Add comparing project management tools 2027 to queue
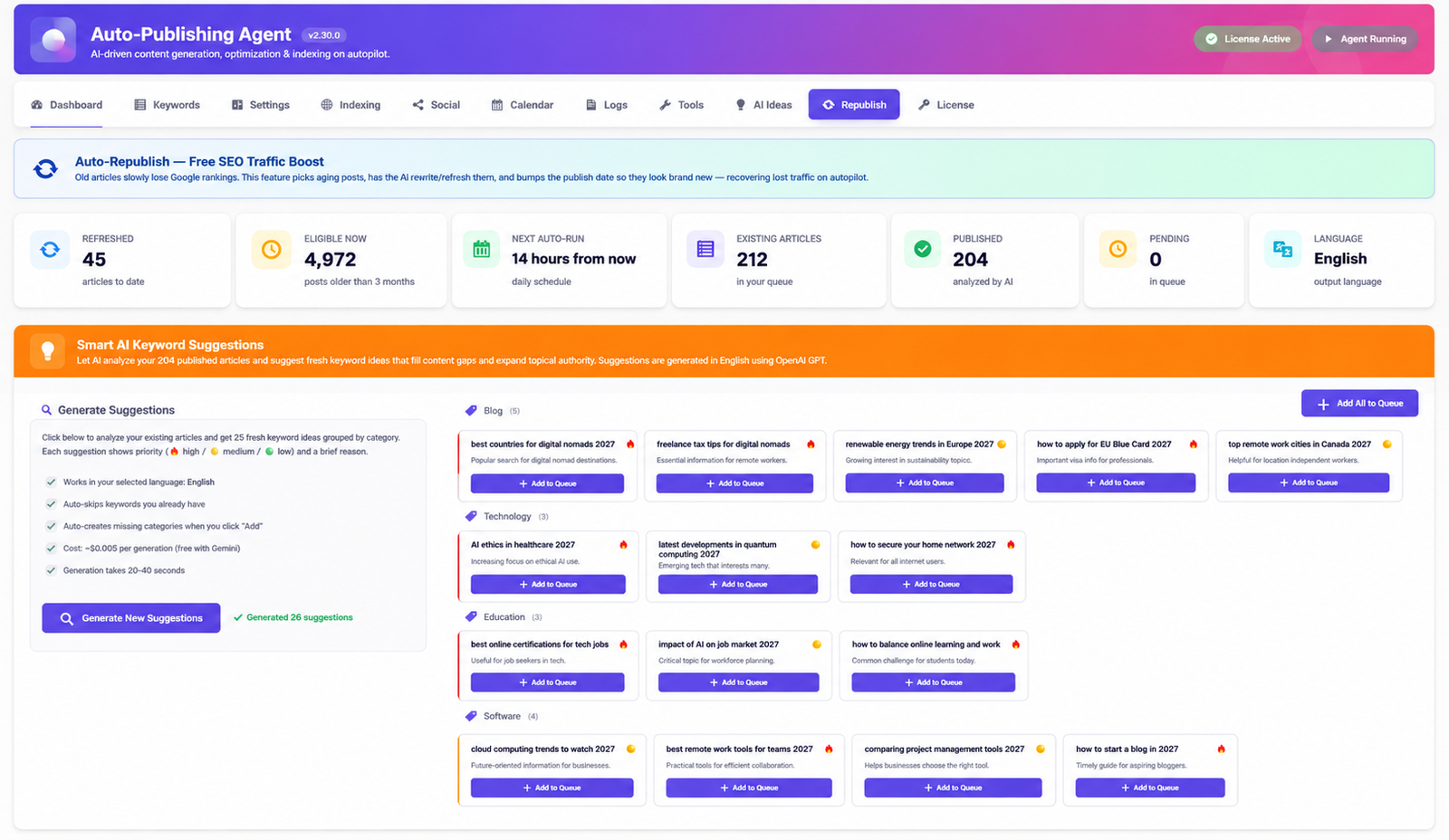The image size is (1449, 840). [x=953, y=788]
